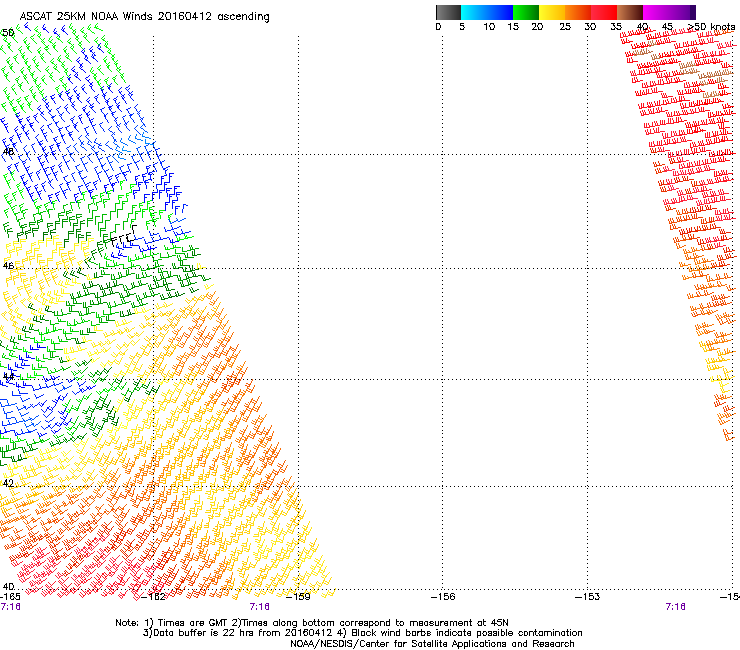Click the latitude label '48'
This screenshot has height=650, width=740.
(8, 152)
